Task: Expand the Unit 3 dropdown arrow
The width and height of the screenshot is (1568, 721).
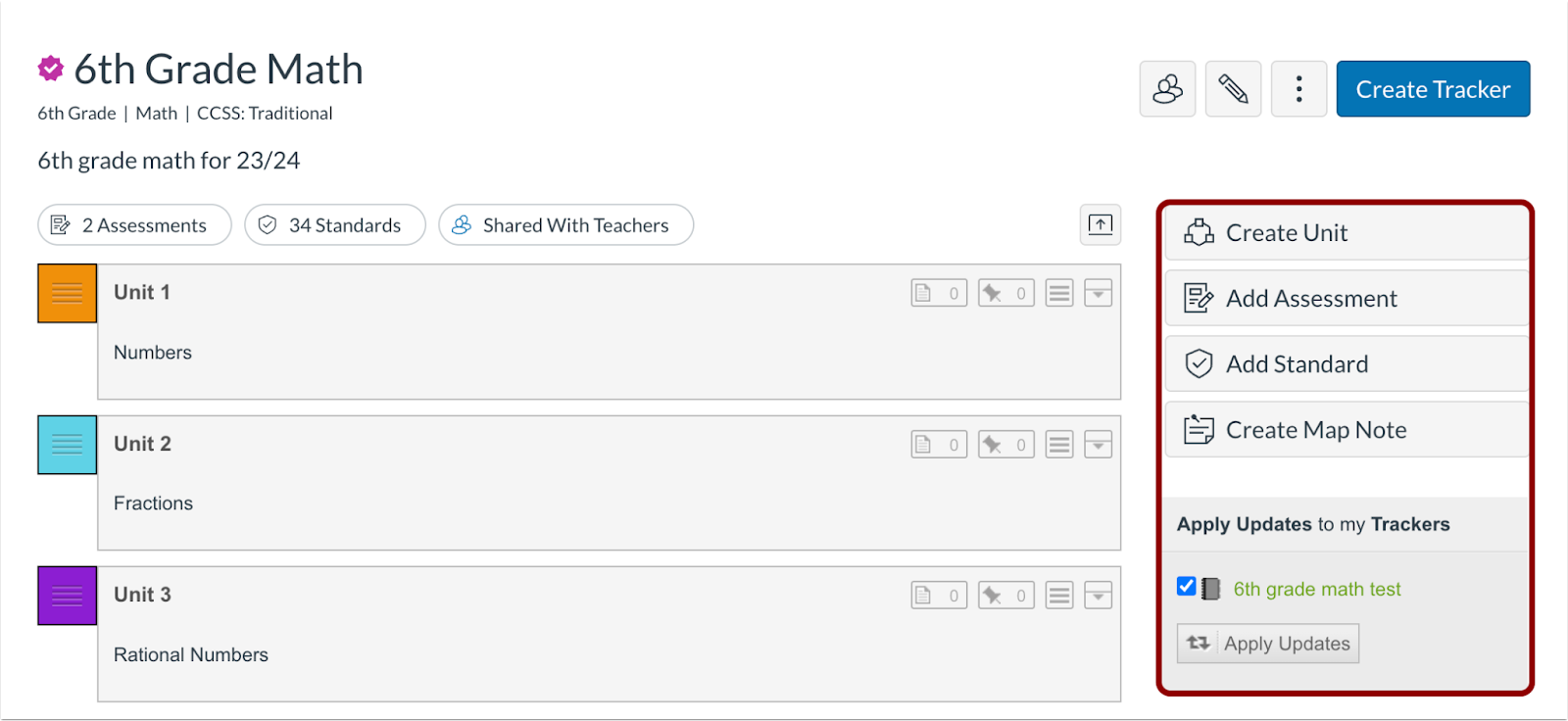Action: pyautogui.click(x=1099, y=596)
